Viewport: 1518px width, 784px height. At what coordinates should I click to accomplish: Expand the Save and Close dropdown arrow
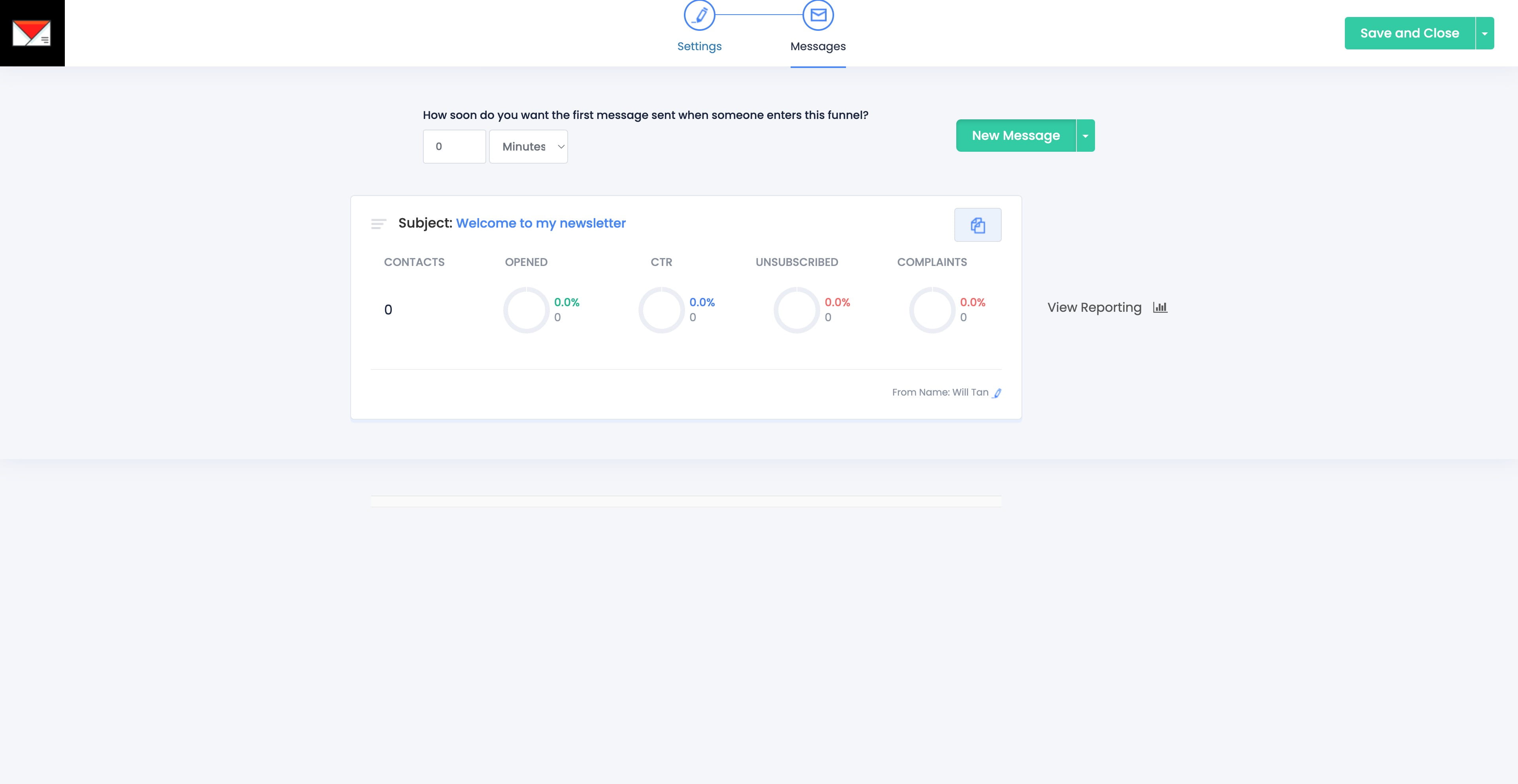click(x=1484, y=34)
